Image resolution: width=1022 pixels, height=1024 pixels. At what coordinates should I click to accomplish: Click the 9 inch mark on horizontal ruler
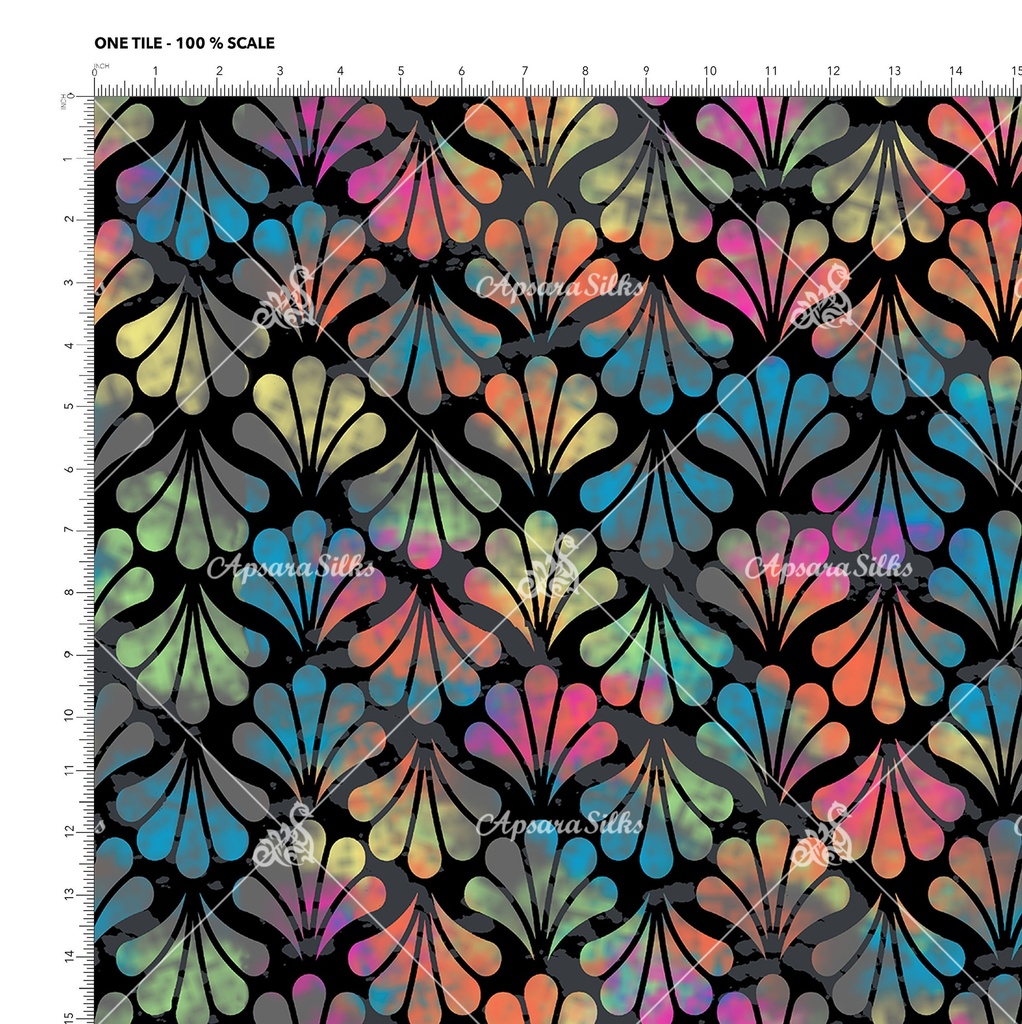point(647,71)
